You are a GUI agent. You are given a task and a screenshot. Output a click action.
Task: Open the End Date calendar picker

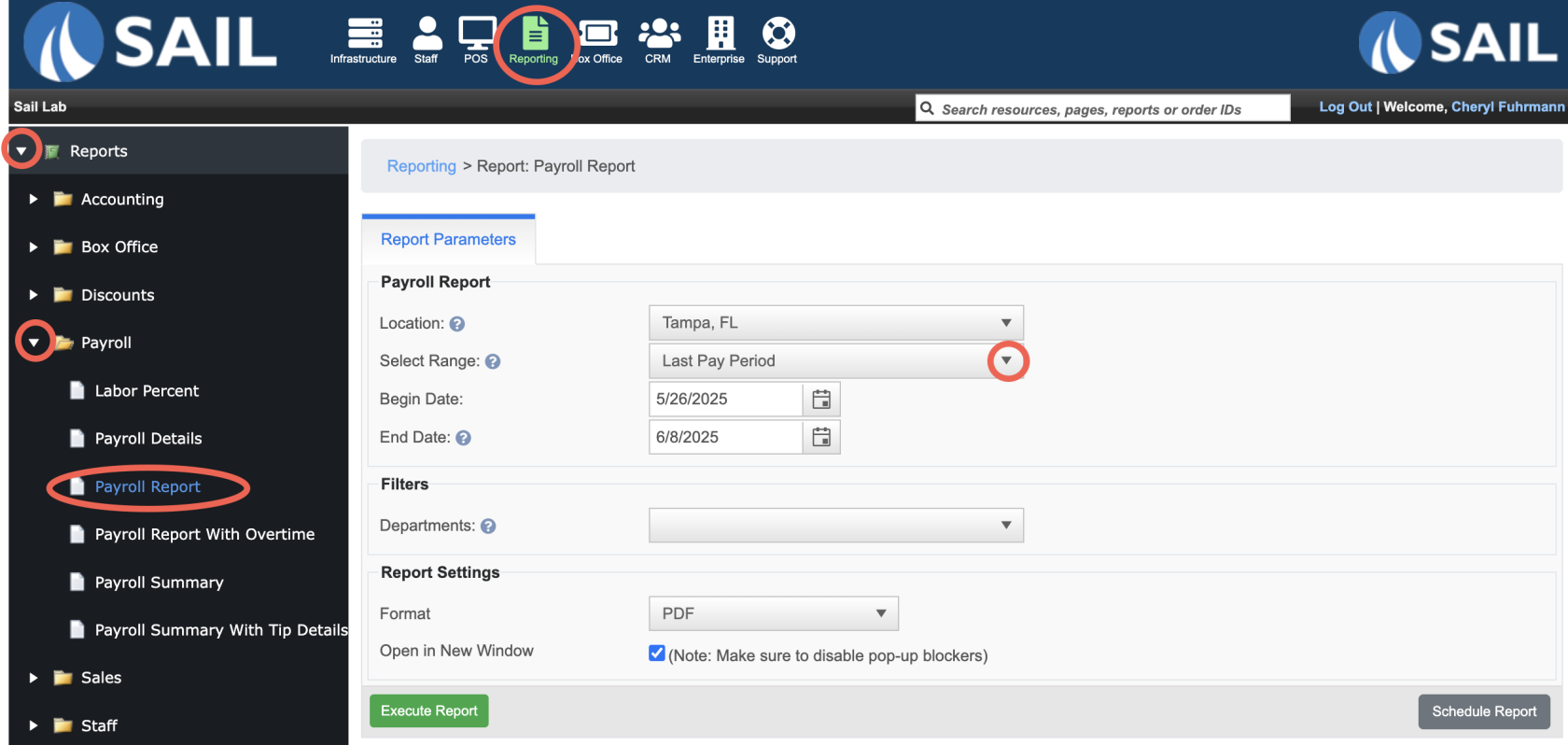[x=821, y=438]
